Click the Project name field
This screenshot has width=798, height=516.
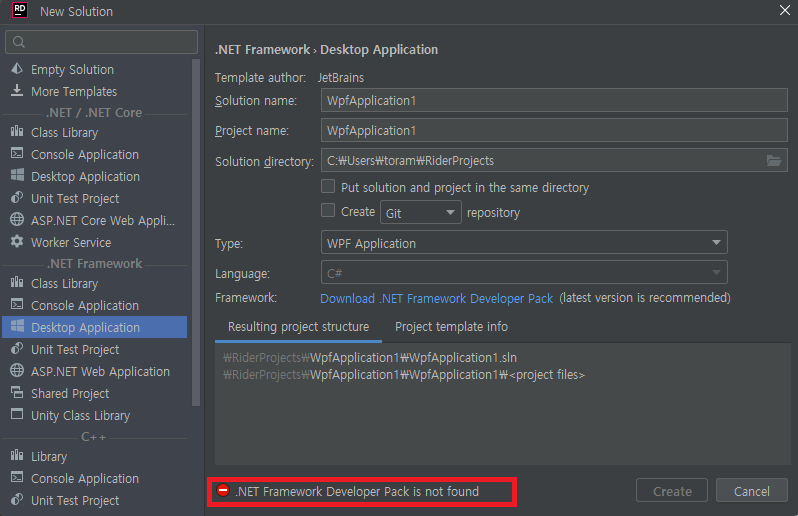click(554, 130)
